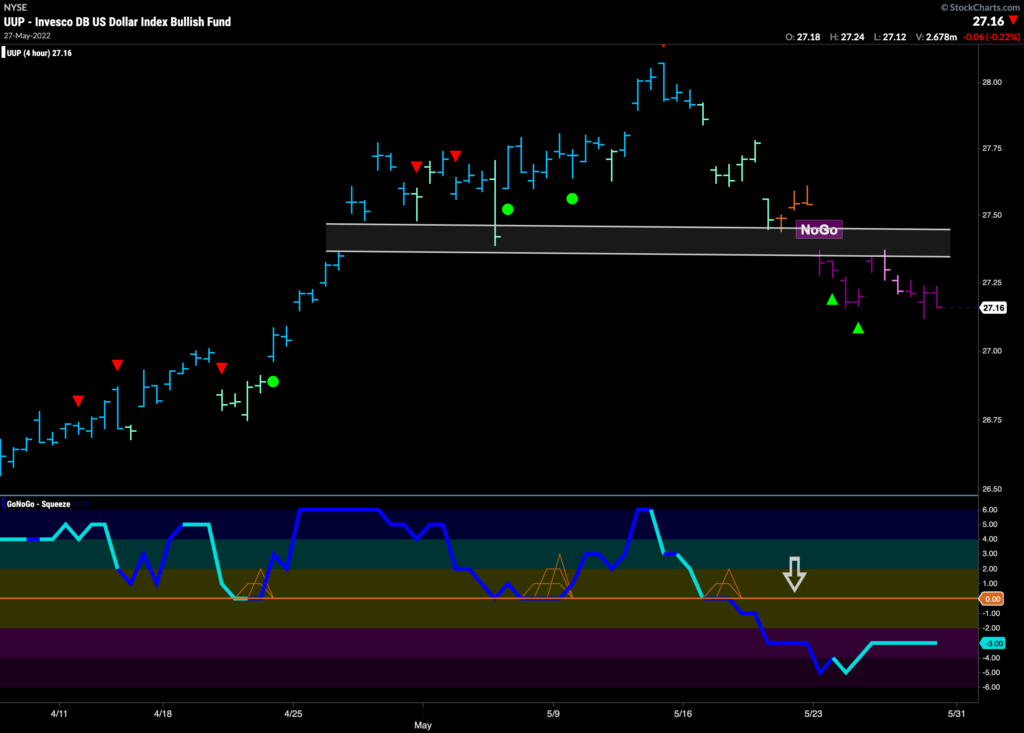Click the 27.00 price axis label
This screenshot has height=733, width=1024.
click(991, 351)
